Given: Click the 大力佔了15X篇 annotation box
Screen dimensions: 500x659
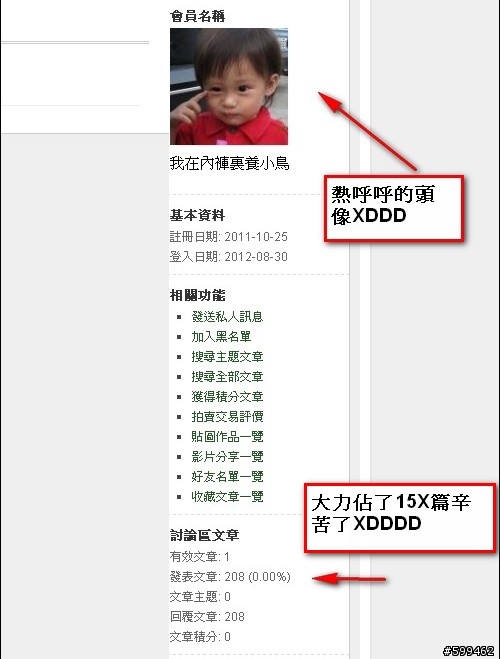Looking at the screenshot, I should (400, 517).
